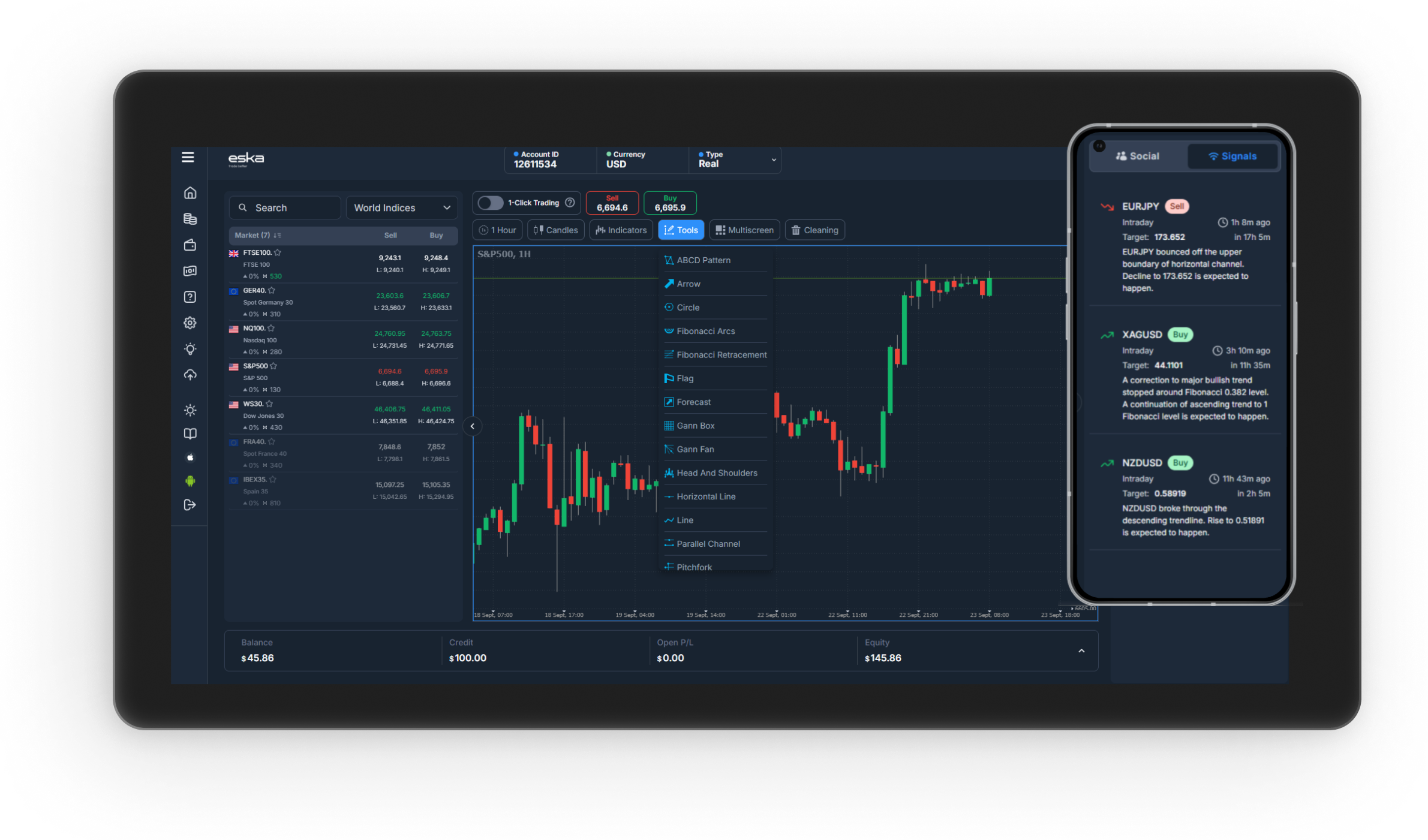1428x840 pixels.
Task: Open the hamburger menu
Action: click(x=188, y=157)
